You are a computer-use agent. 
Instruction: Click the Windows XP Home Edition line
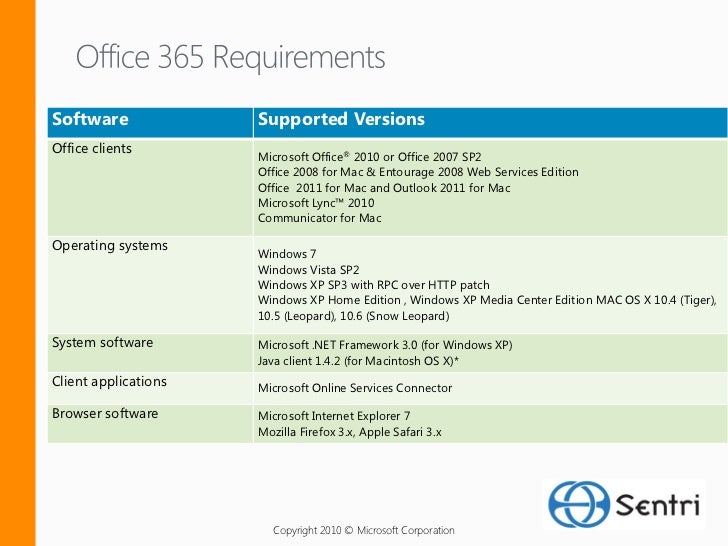tap(488, 300)
